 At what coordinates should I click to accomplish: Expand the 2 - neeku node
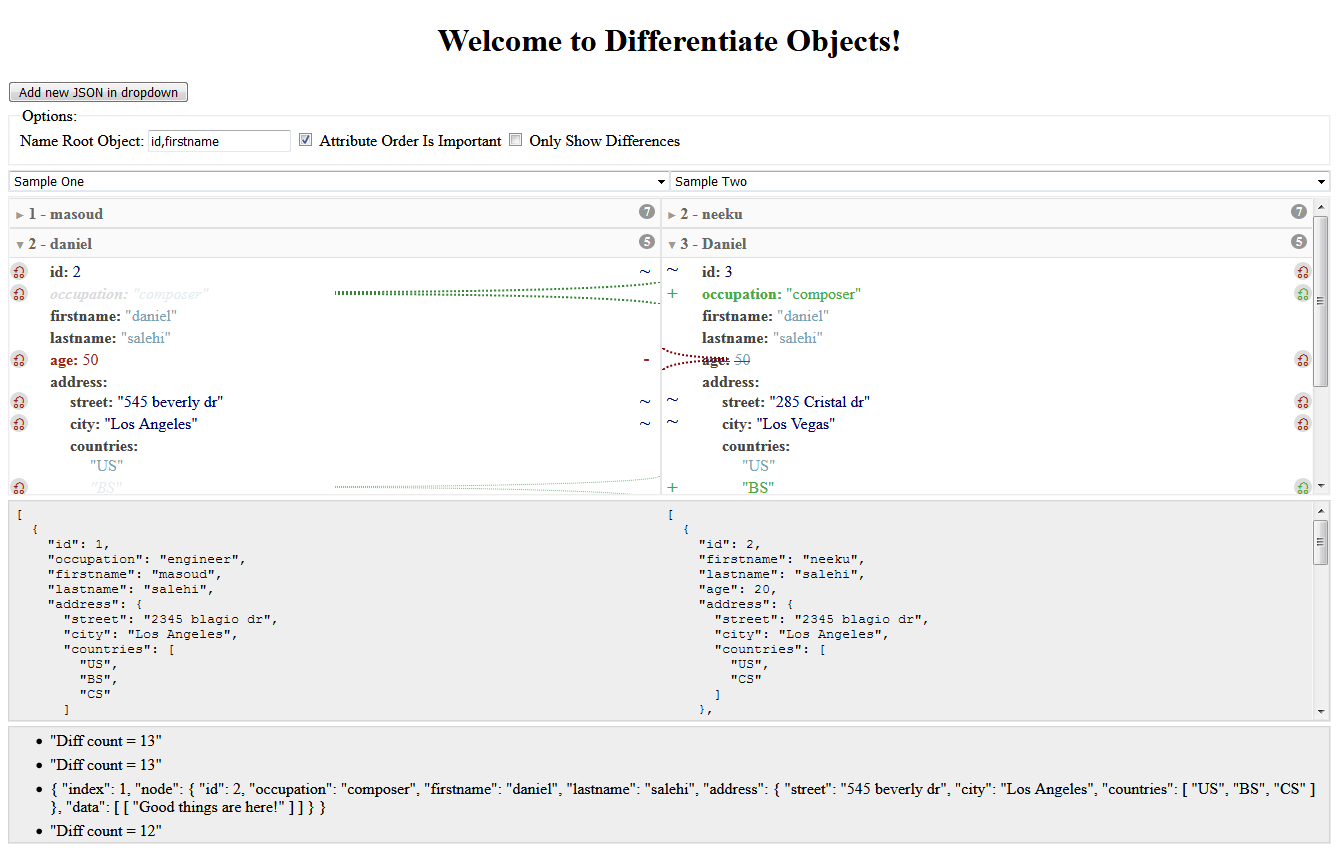pyautogui.click(x=672, y=214)
